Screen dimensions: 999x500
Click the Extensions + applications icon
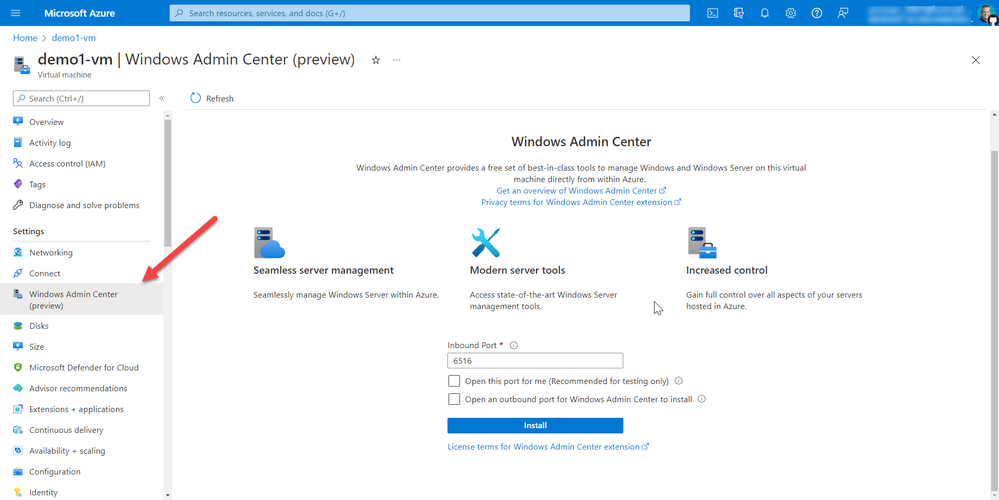(x=18, y=409)
